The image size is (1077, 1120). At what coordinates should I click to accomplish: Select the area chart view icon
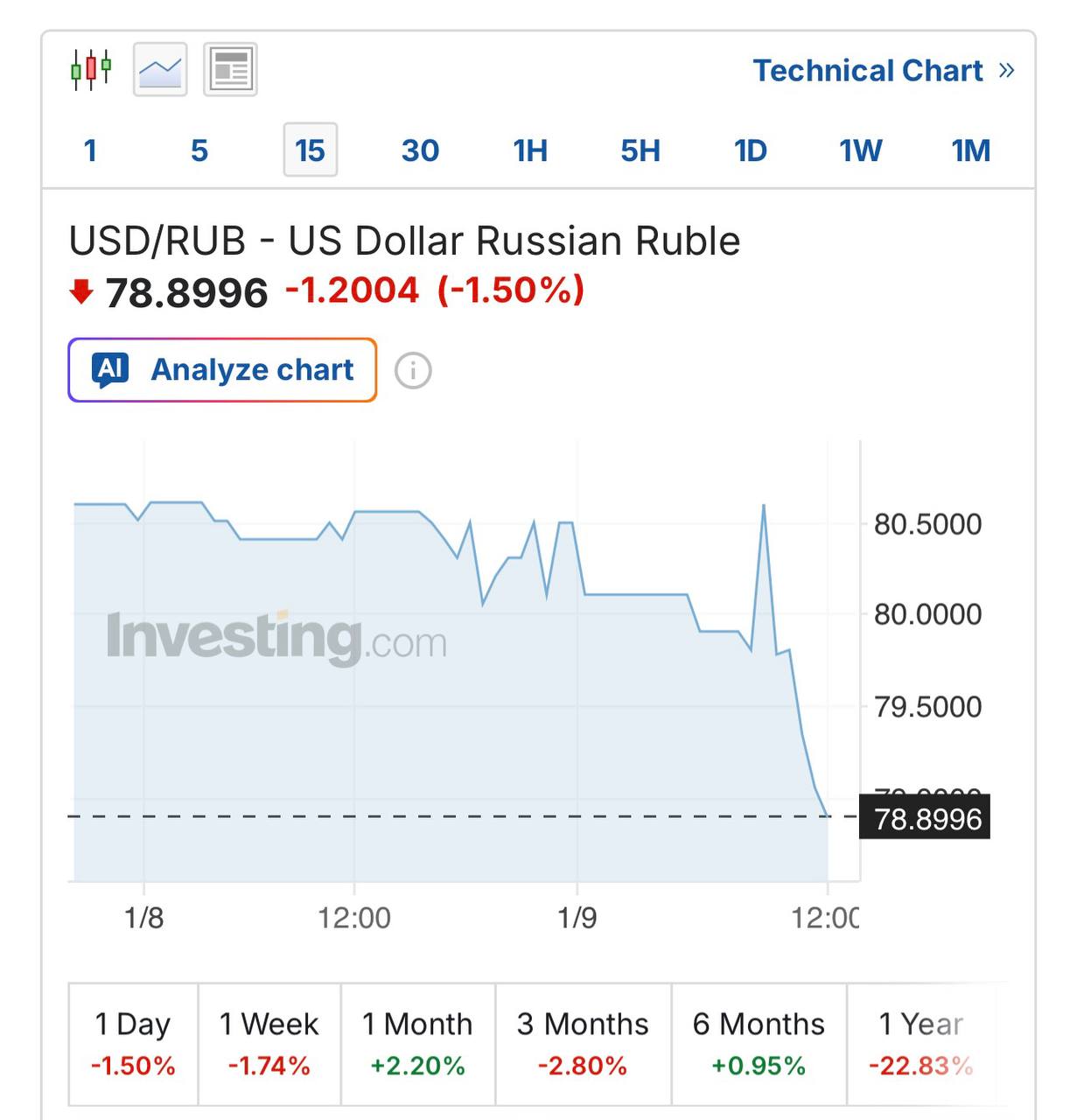click(160, 69)
